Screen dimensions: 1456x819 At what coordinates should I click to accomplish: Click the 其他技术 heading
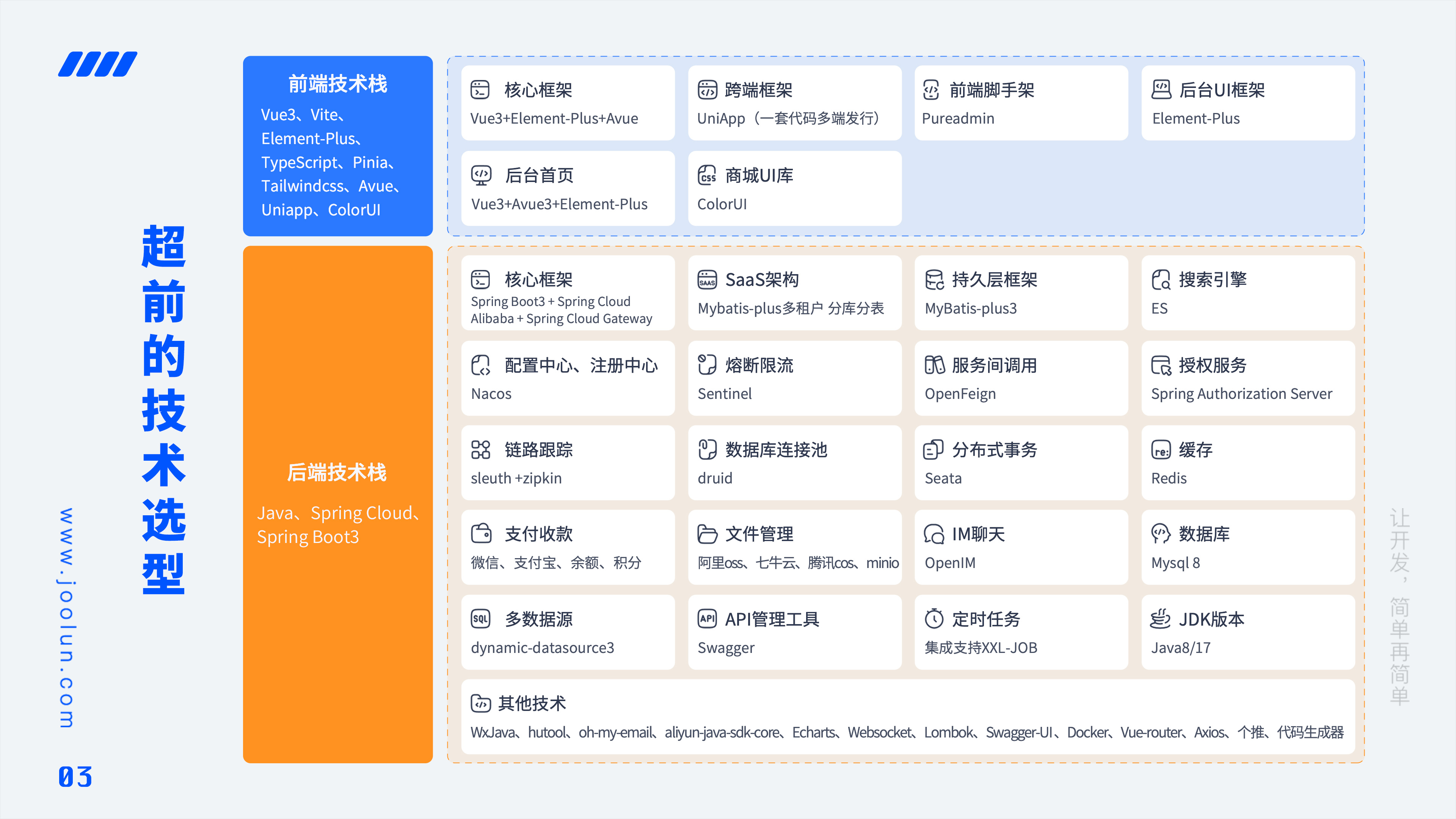click(x=532, y=704)
